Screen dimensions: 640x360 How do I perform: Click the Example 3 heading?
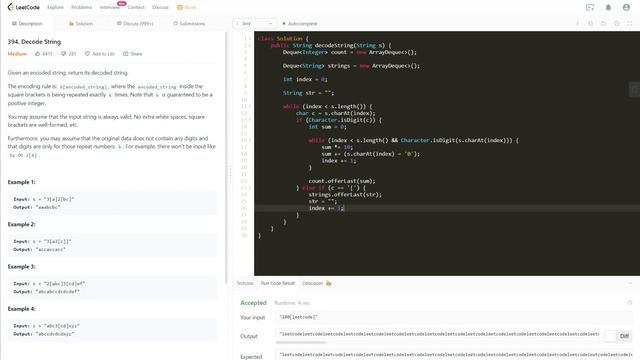coord(21,267)
